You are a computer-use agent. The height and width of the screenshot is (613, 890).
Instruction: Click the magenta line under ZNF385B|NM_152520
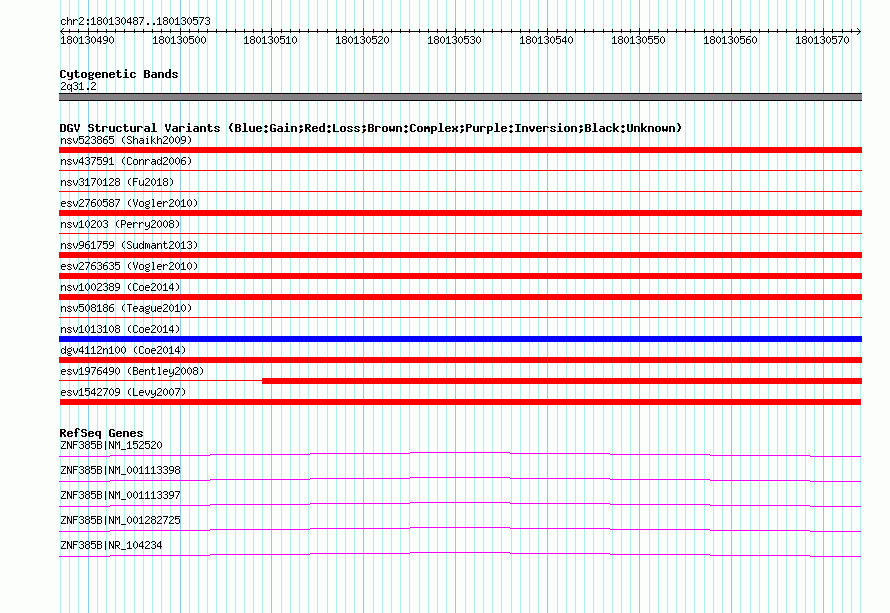460,454
